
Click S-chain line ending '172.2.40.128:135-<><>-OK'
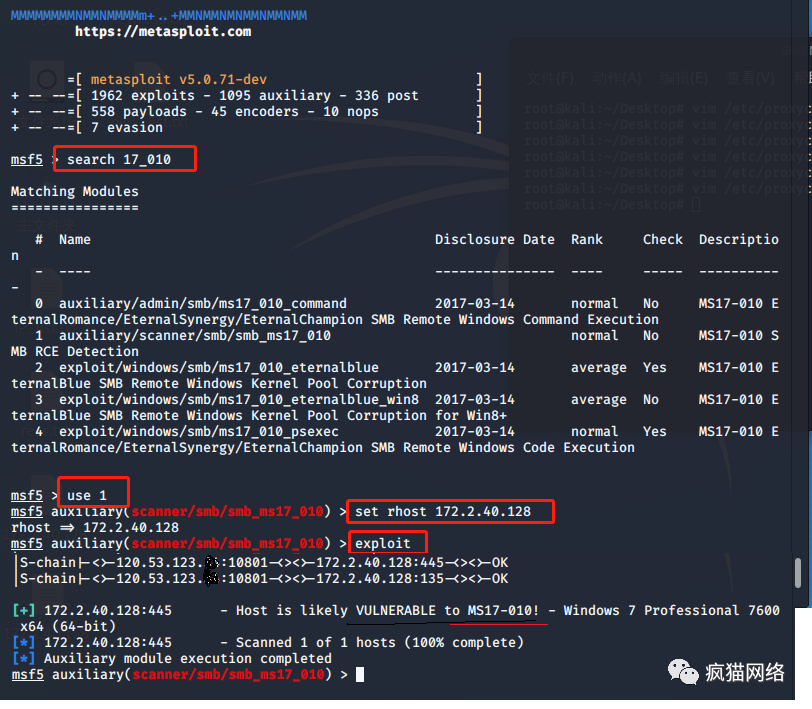click(264, 578)
